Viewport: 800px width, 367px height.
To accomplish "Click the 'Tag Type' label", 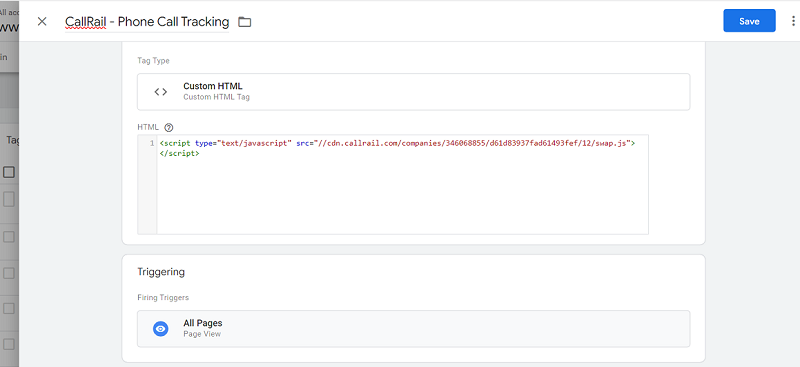I will tap(153, 61).
